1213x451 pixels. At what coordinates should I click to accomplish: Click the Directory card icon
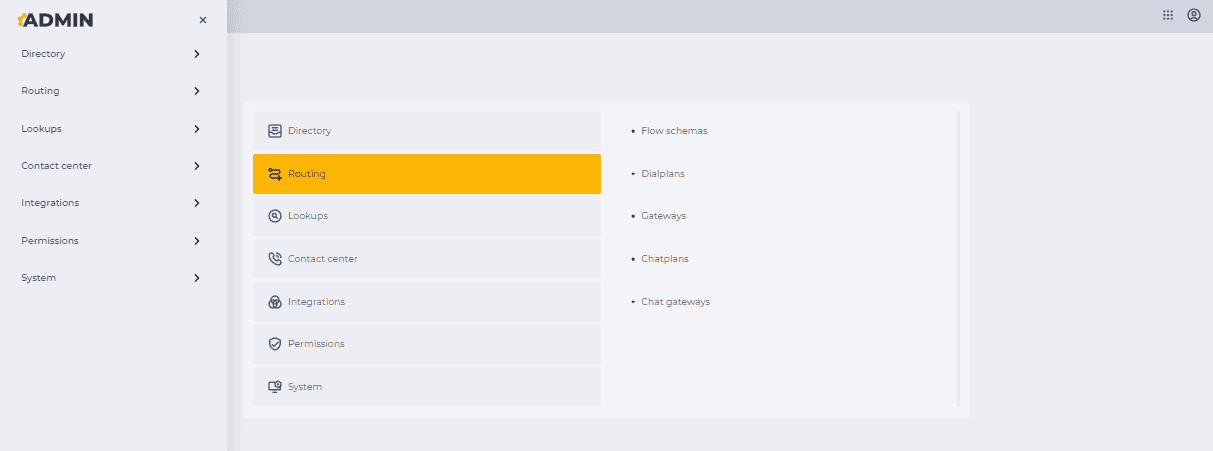pyautogui.click(x=275, y=131)
